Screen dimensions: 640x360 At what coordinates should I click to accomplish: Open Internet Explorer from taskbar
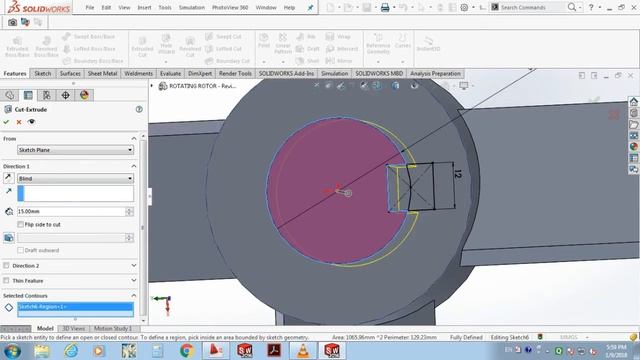pos(71,351)
